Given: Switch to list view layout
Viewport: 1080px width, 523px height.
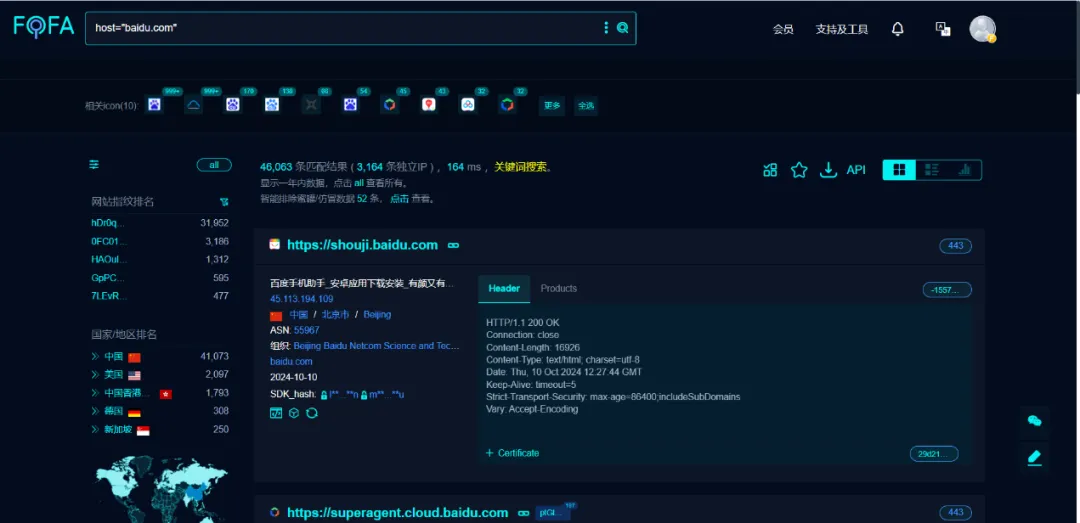Looking at the screenshot, I should [932, 170].
